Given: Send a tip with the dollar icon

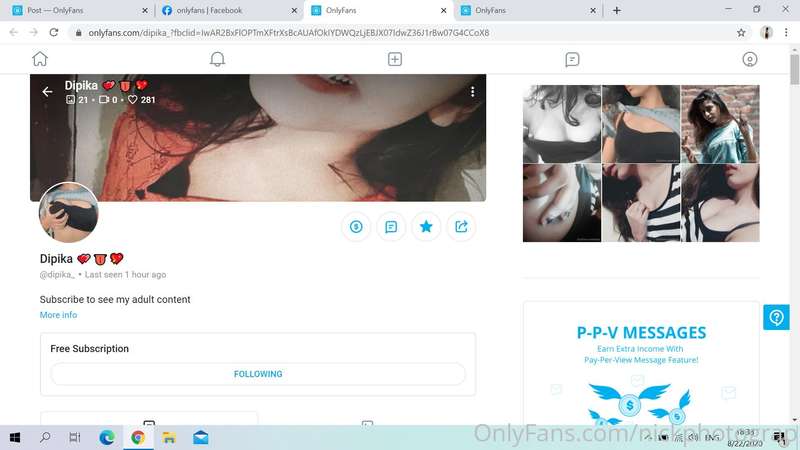Looking at the screenshot, I should pyautogui.click(x=356, y=227).
